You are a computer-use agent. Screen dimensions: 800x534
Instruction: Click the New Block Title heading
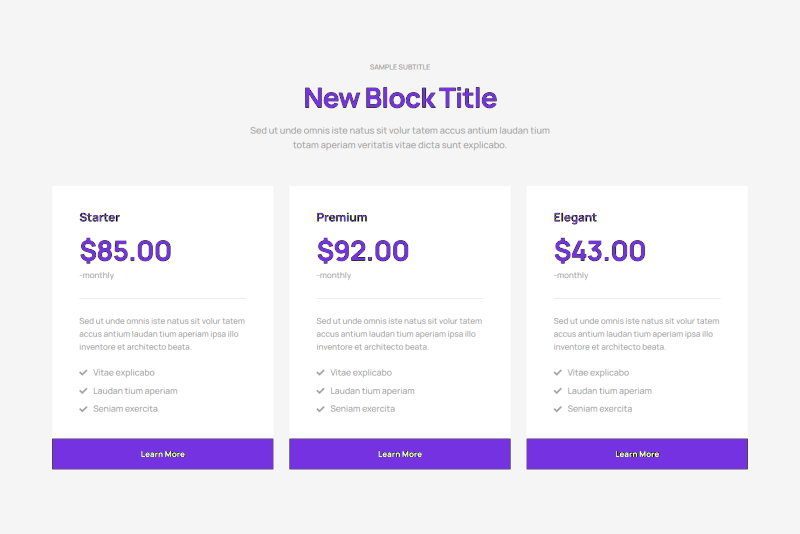[x=400, y=98]
